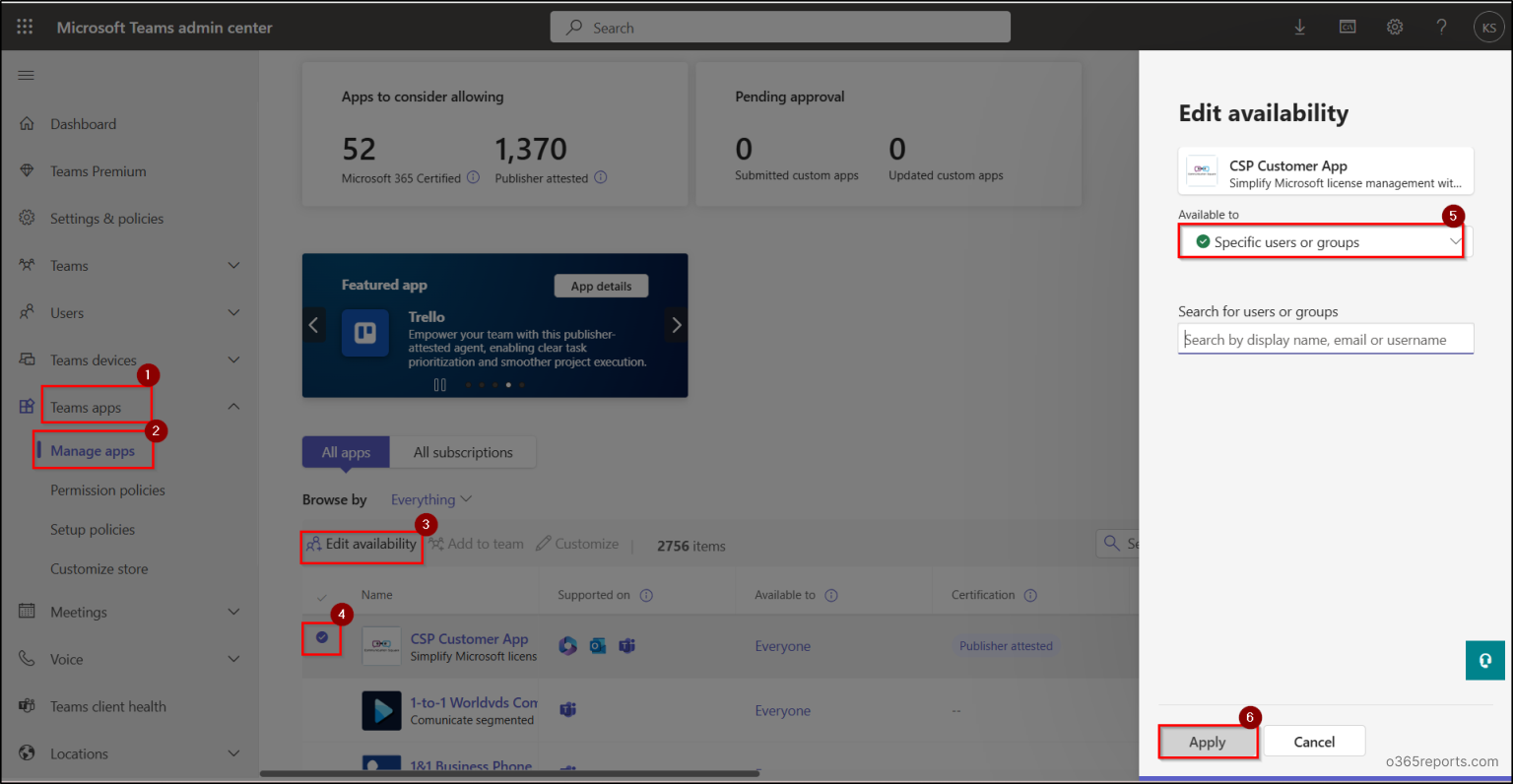This screenshot has height=784, width=1513.
Task: Toggle the select-all checkmark in table header
Action: (x=322, y=597)
